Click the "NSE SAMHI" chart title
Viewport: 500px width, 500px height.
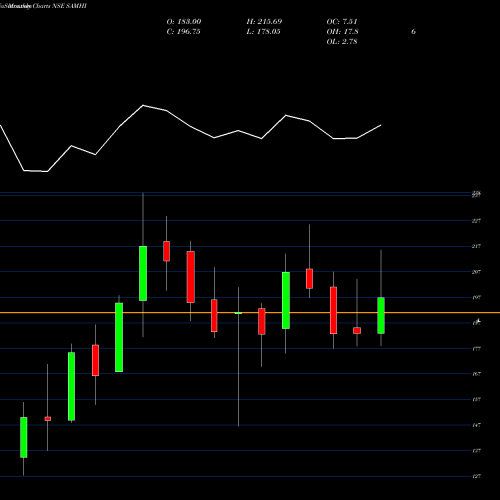click(69, 6)
